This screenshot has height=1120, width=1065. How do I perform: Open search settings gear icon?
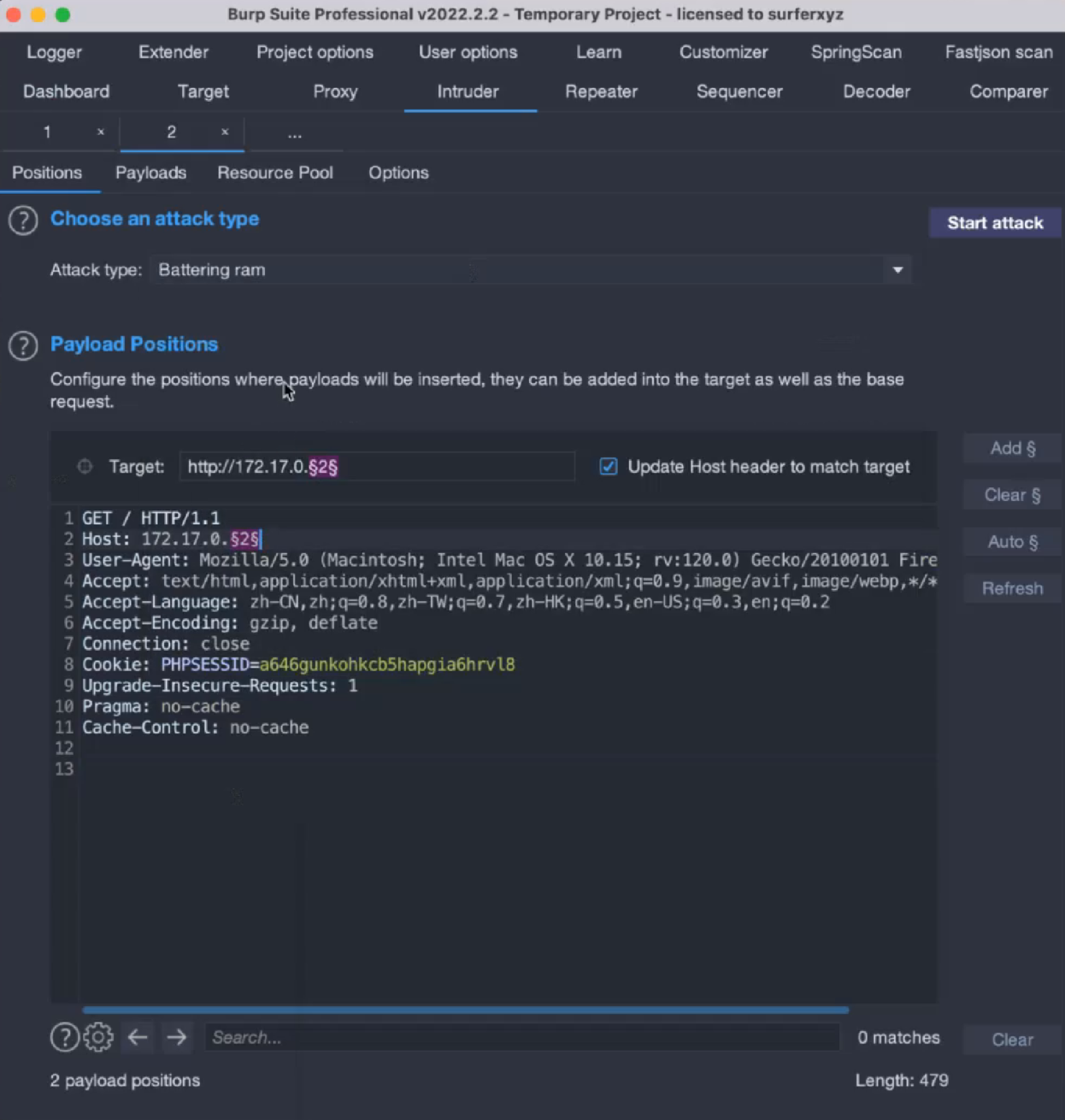[98, 1038]
